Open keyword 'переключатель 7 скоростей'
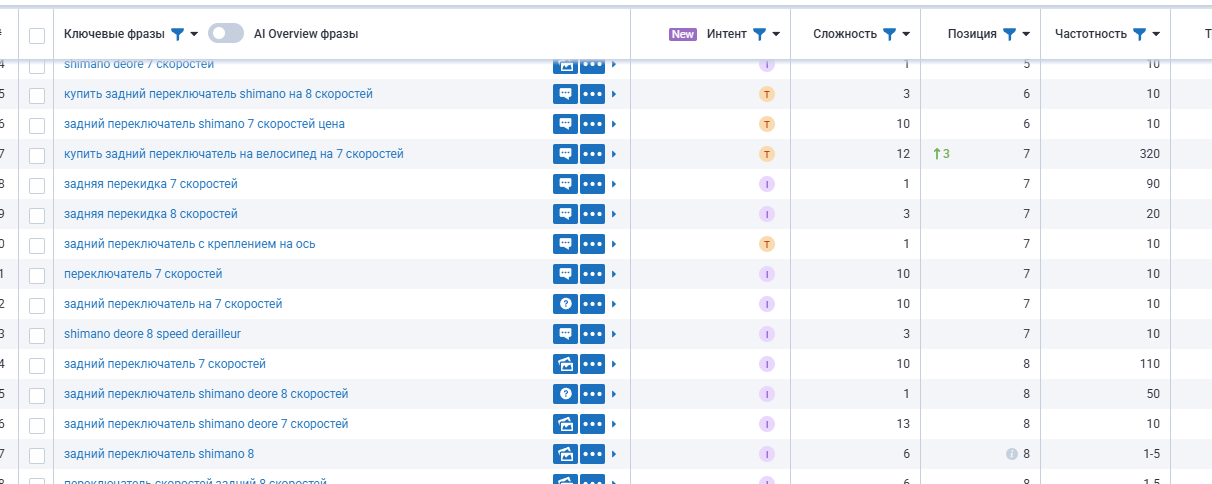 coord(143,274)
